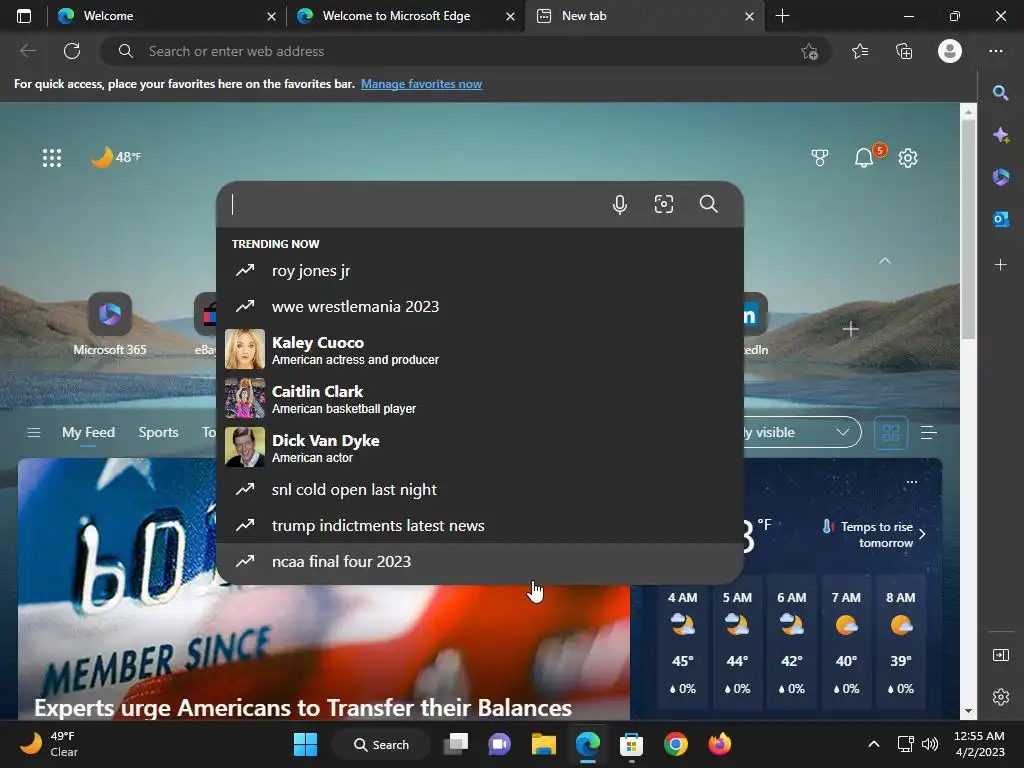The width and height of the screenshot is (1024, 768).
Task: Open File Explorer from taskbar
Action: [543, 744]
